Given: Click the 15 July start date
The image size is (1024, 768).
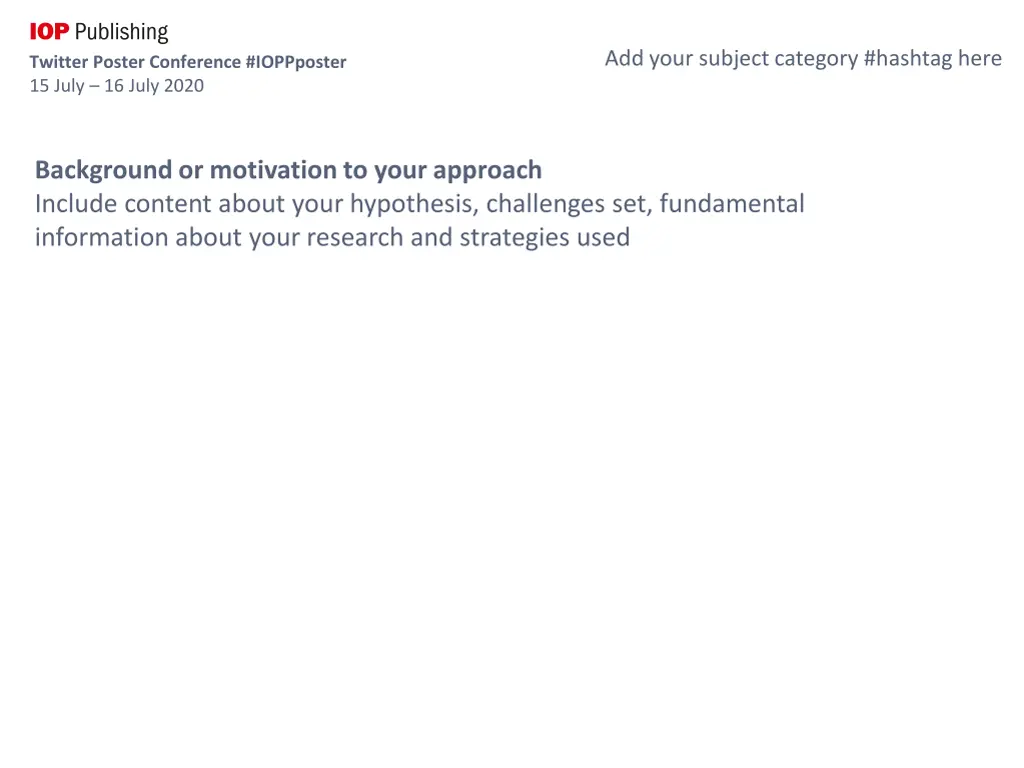Looking at the screenshot, I should (x=57, y=86).
